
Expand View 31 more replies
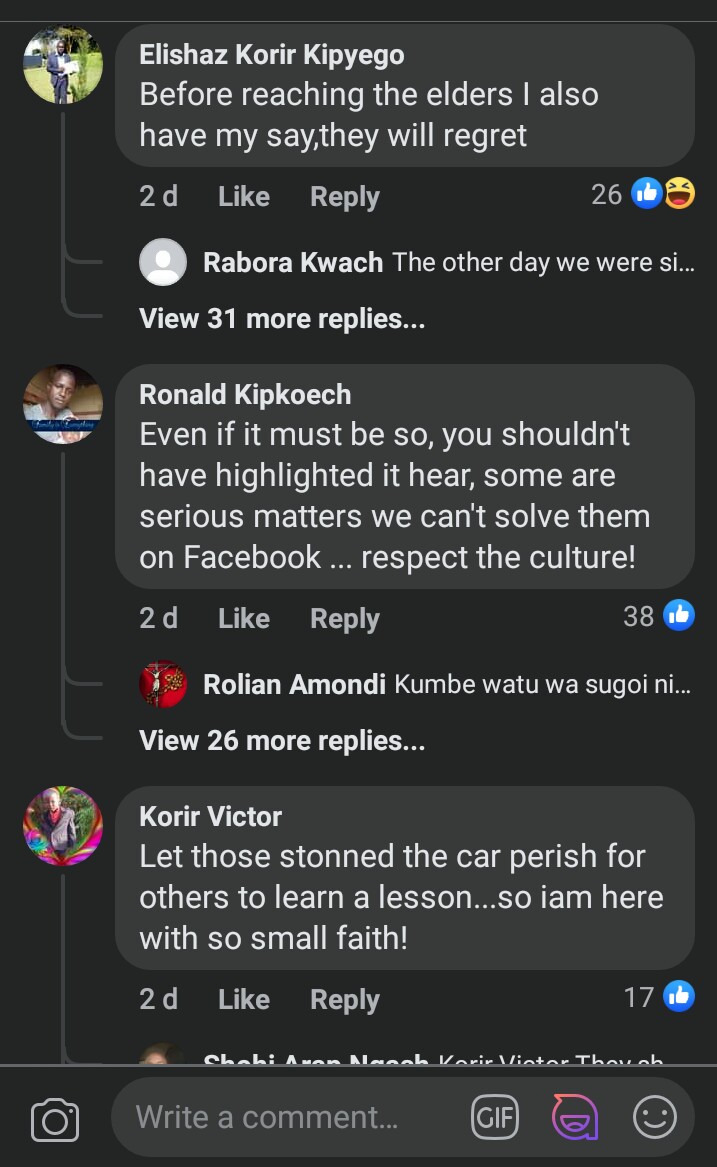point(282,319)
